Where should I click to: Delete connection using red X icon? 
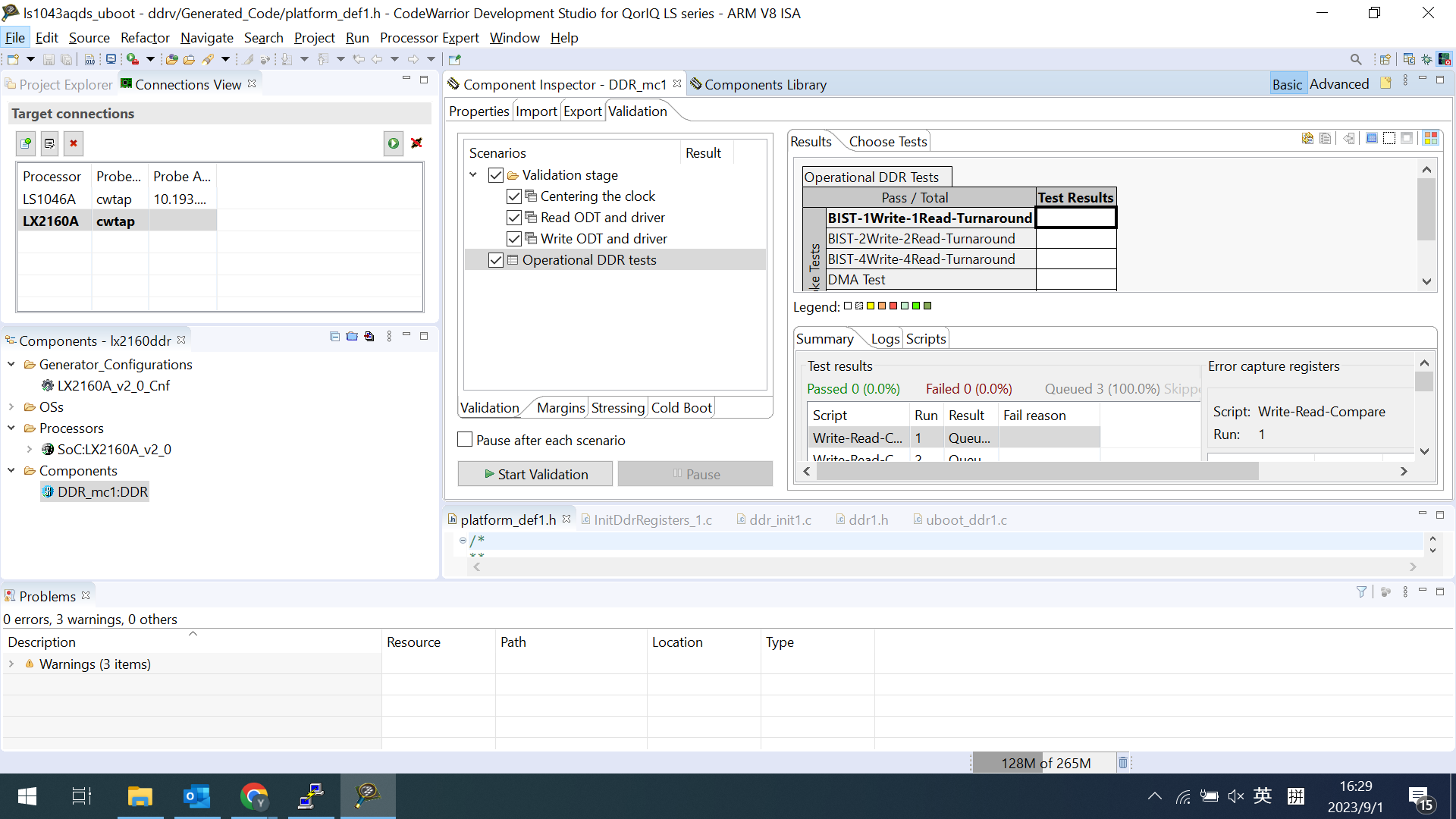coord(74,143)
